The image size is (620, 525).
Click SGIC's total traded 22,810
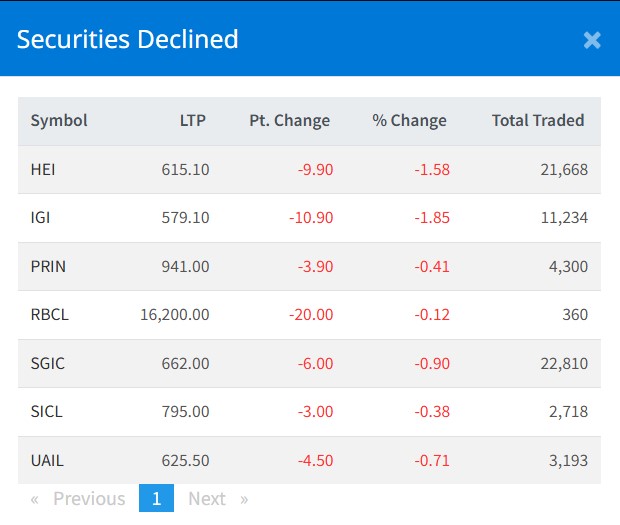tap(564, 363)
